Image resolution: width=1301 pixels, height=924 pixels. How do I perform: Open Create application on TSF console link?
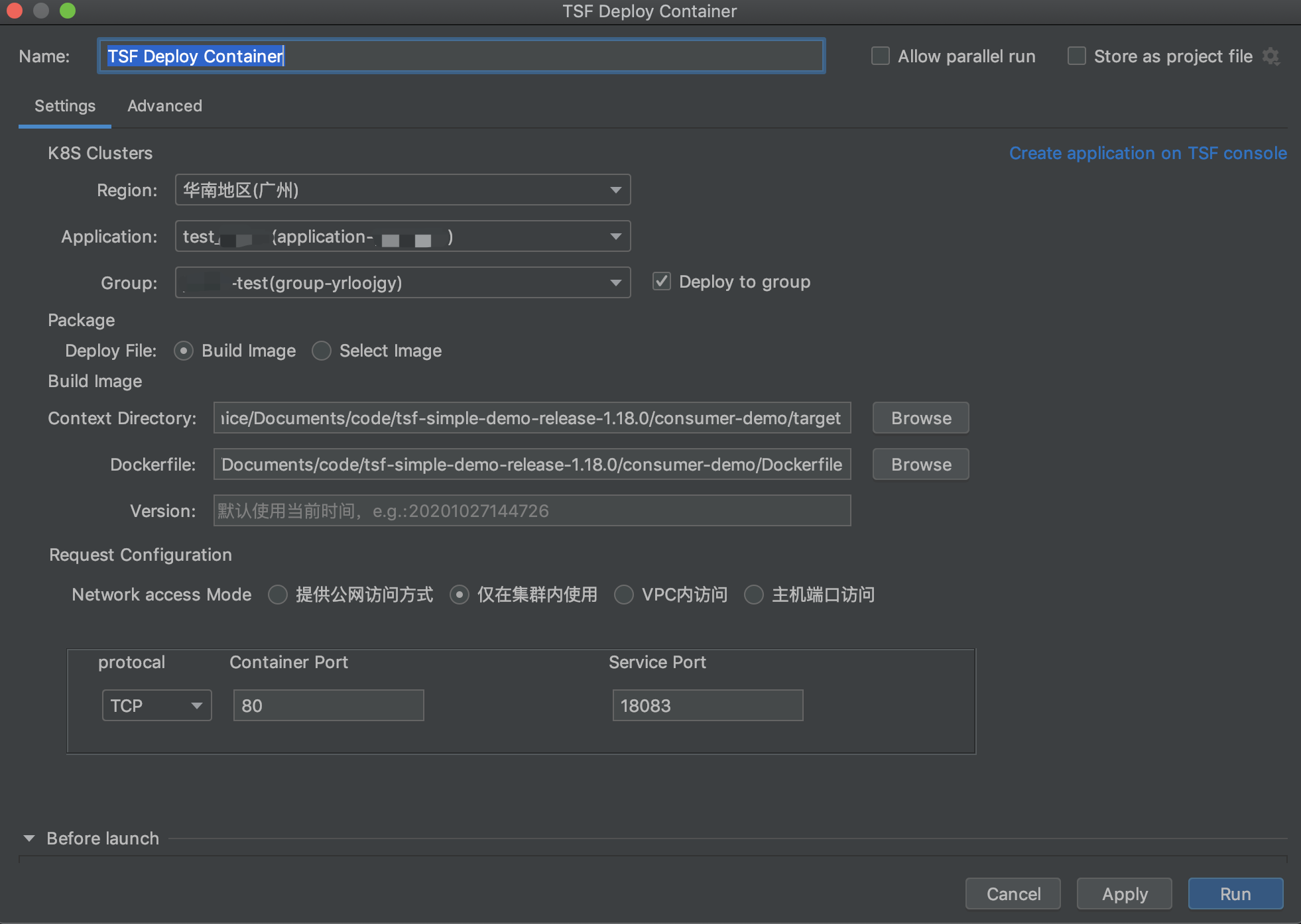pyautogui.click(x=1147, y=153)
